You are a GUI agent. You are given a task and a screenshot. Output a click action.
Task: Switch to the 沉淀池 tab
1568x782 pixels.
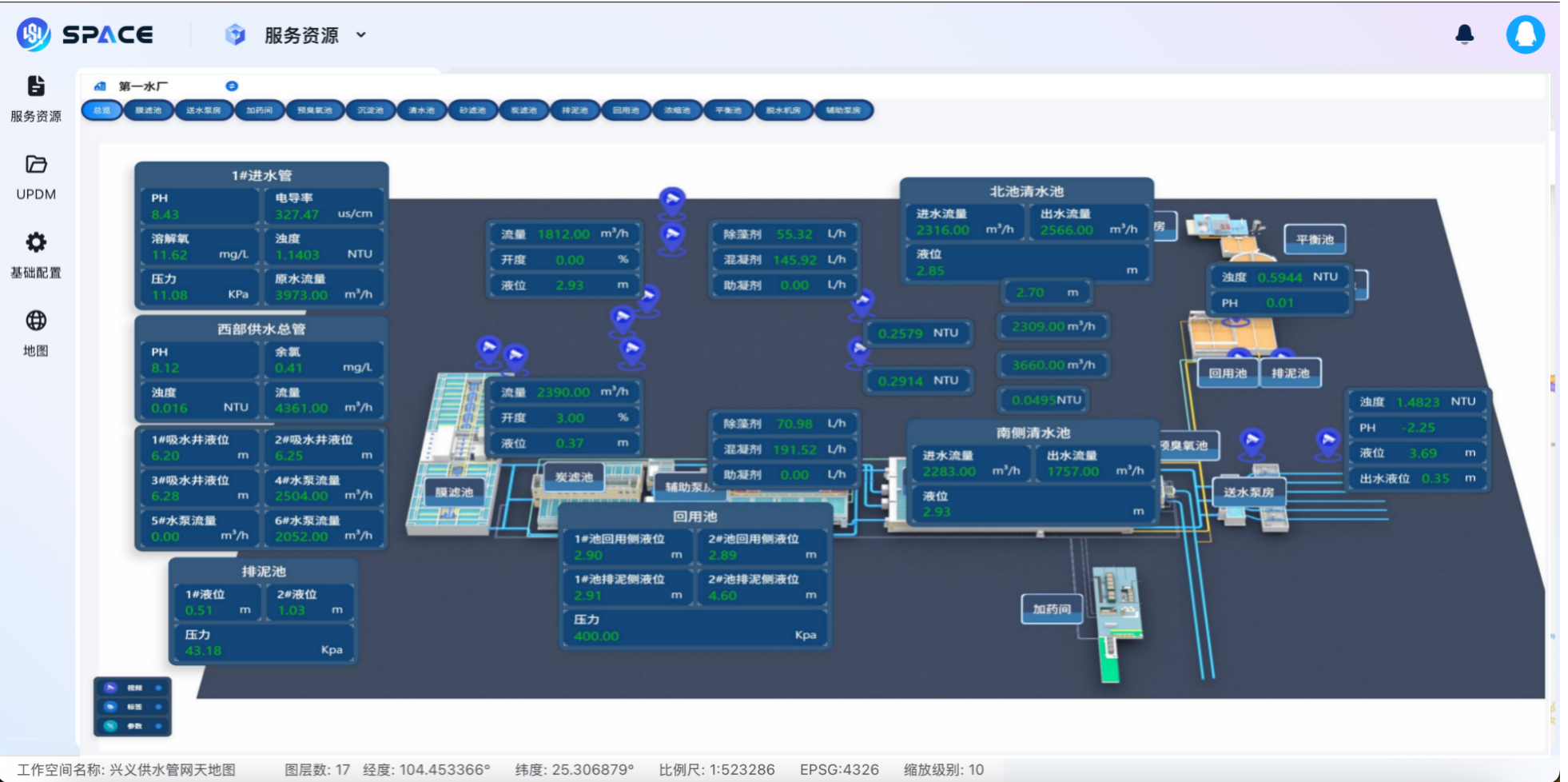372,110
